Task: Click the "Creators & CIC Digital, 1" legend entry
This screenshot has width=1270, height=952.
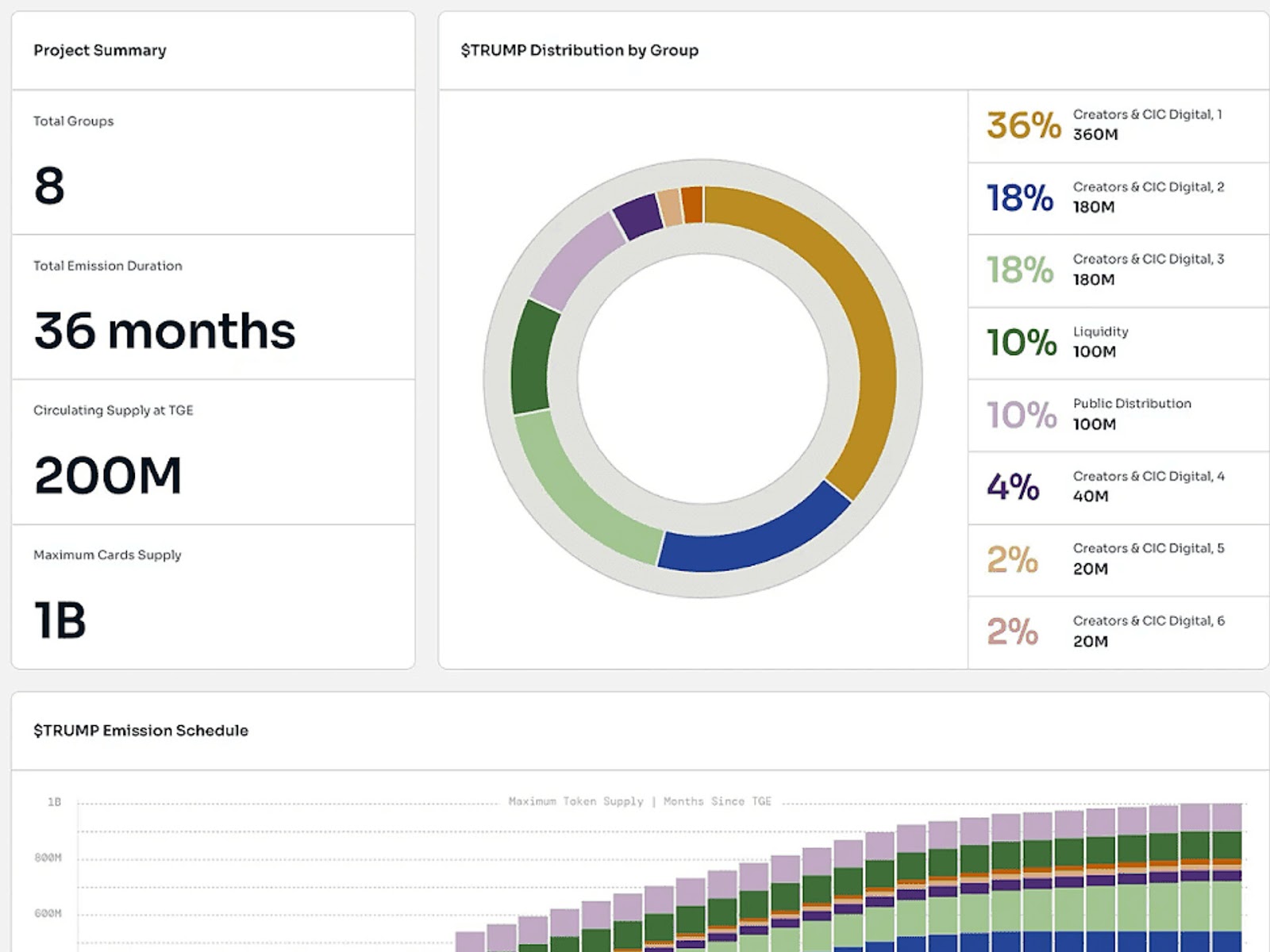Action: 1118,125
